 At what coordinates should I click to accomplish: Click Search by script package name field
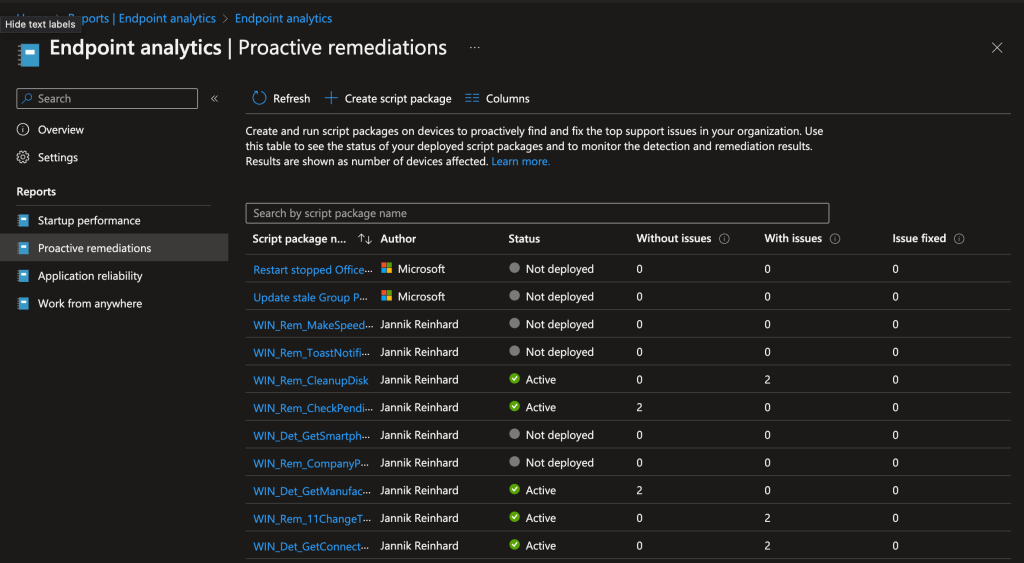point(537,213)
